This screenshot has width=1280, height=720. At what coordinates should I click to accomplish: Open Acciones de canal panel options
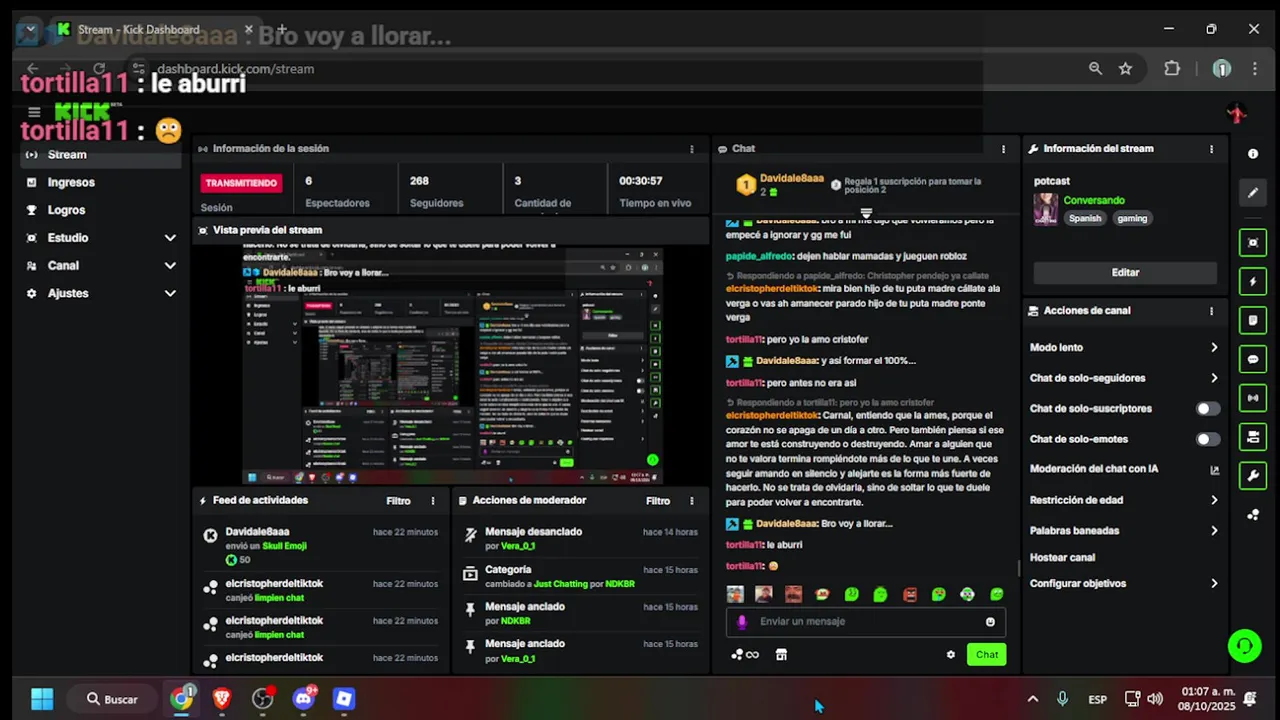point(1211,311)
